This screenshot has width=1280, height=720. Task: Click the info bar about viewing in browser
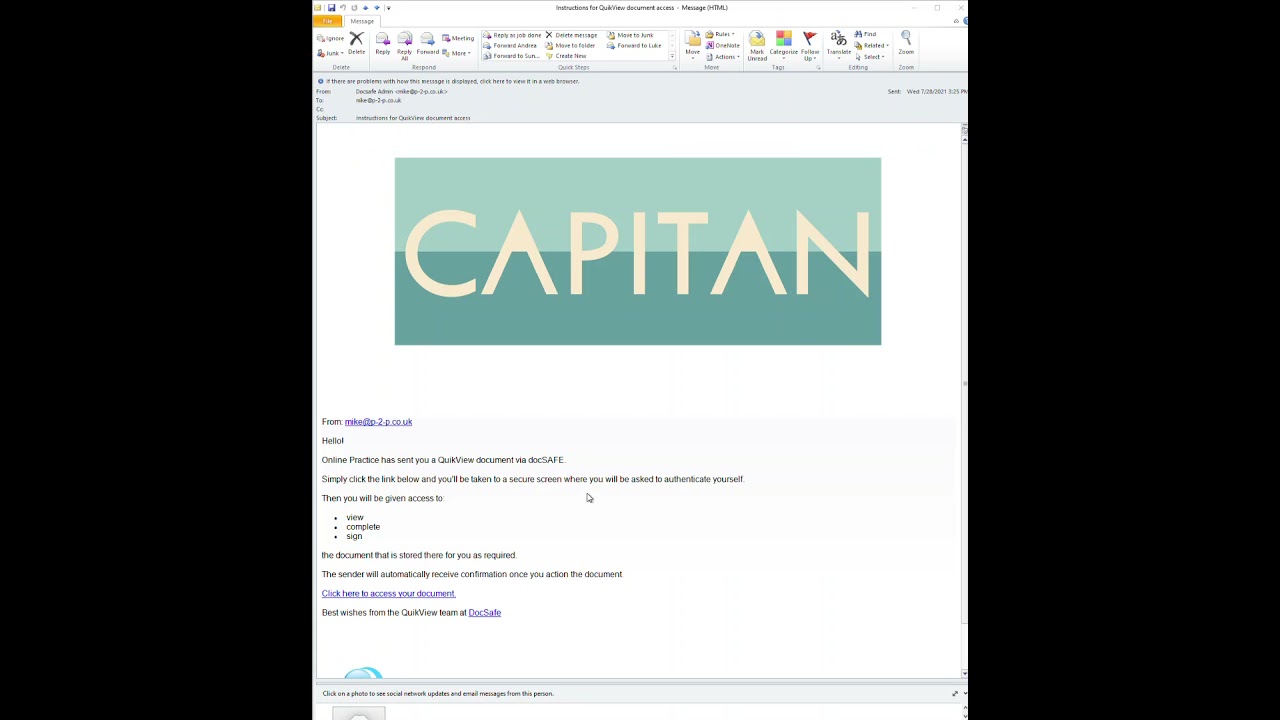pyautogui.click(x=449, y=81)
